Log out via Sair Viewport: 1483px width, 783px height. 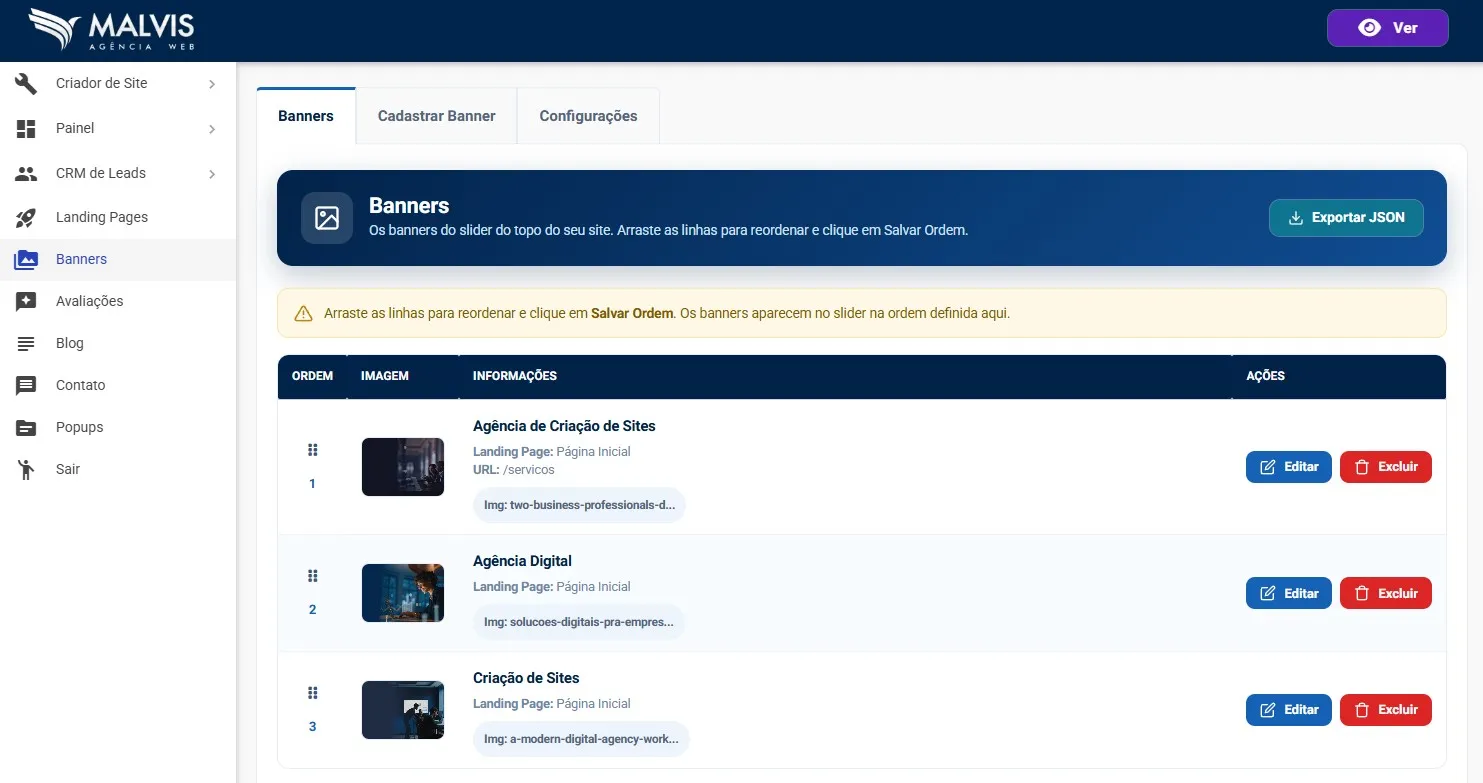118,469
